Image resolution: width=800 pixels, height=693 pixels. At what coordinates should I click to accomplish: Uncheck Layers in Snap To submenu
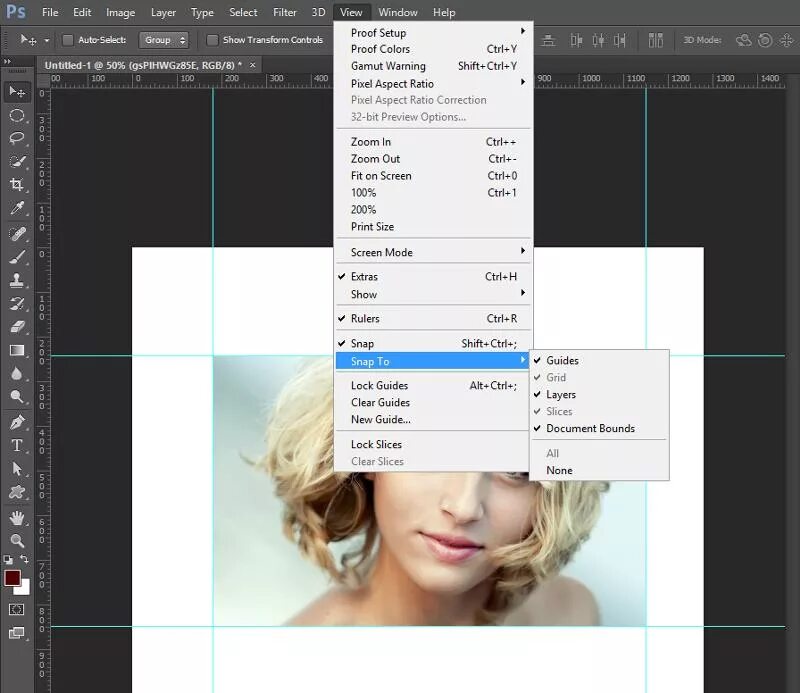[599, 394]
